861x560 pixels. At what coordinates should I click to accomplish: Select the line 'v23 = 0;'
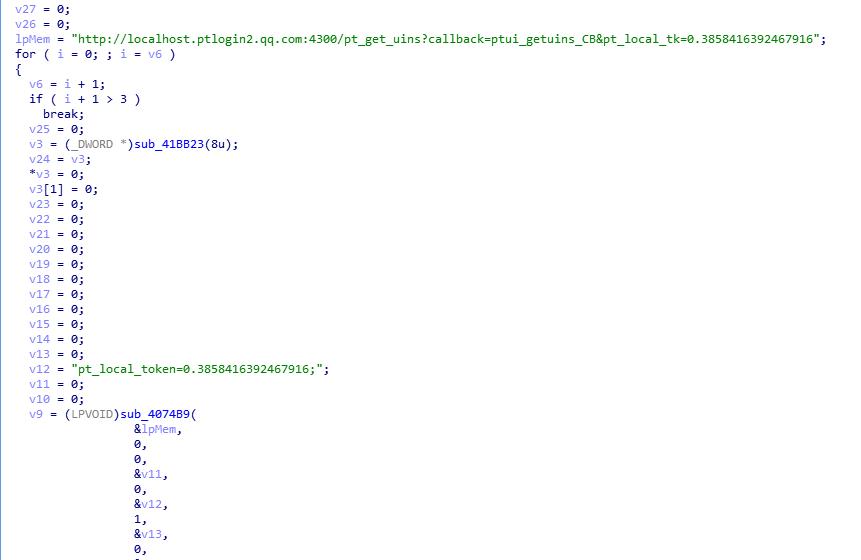[x=57, y=204]
